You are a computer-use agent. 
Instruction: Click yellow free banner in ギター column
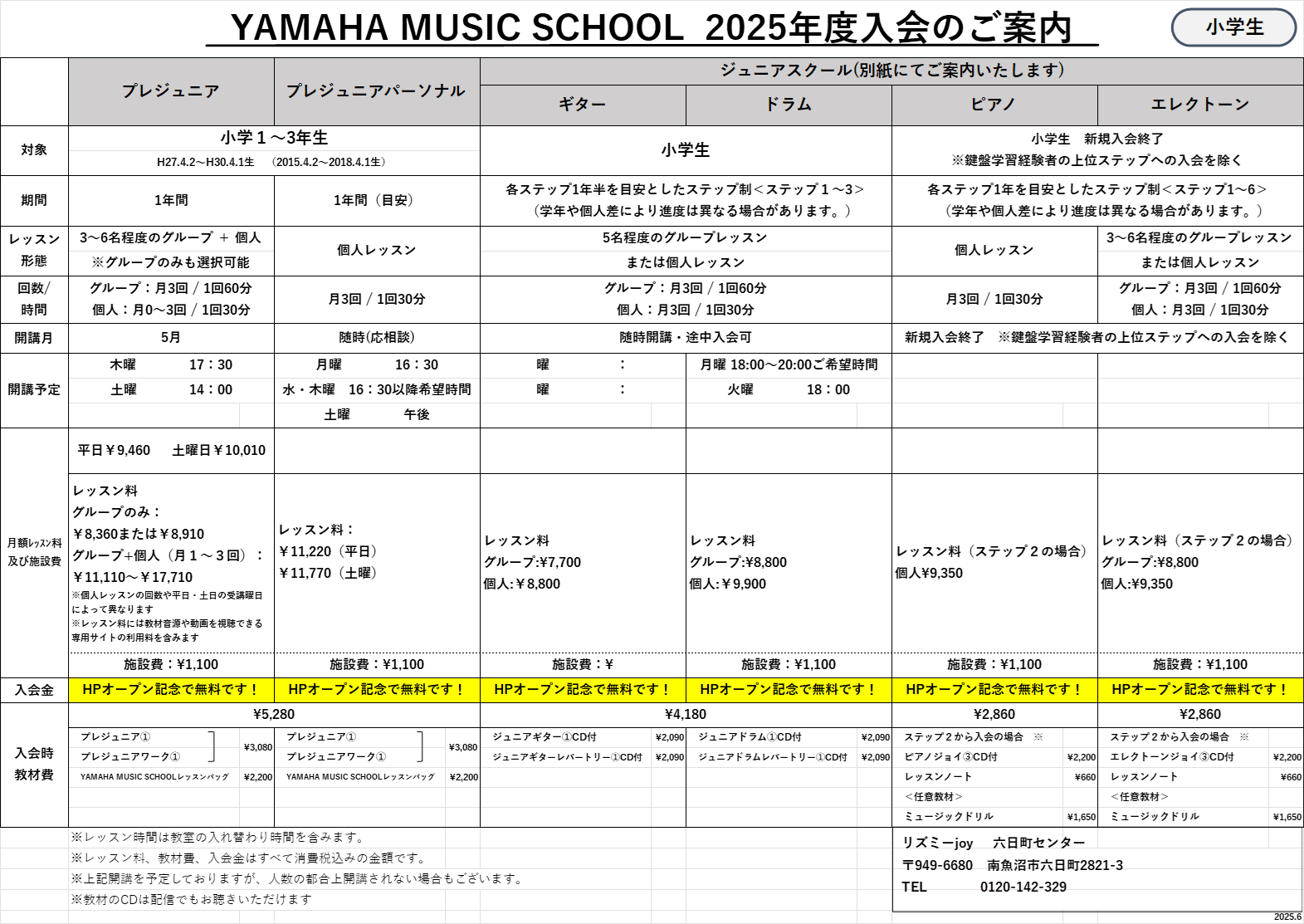583,690
